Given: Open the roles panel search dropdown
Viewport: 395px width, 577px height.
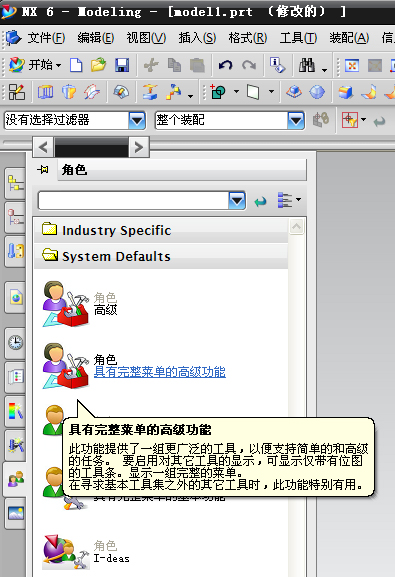Looking at the screenshot, I should tap(237, 201).
